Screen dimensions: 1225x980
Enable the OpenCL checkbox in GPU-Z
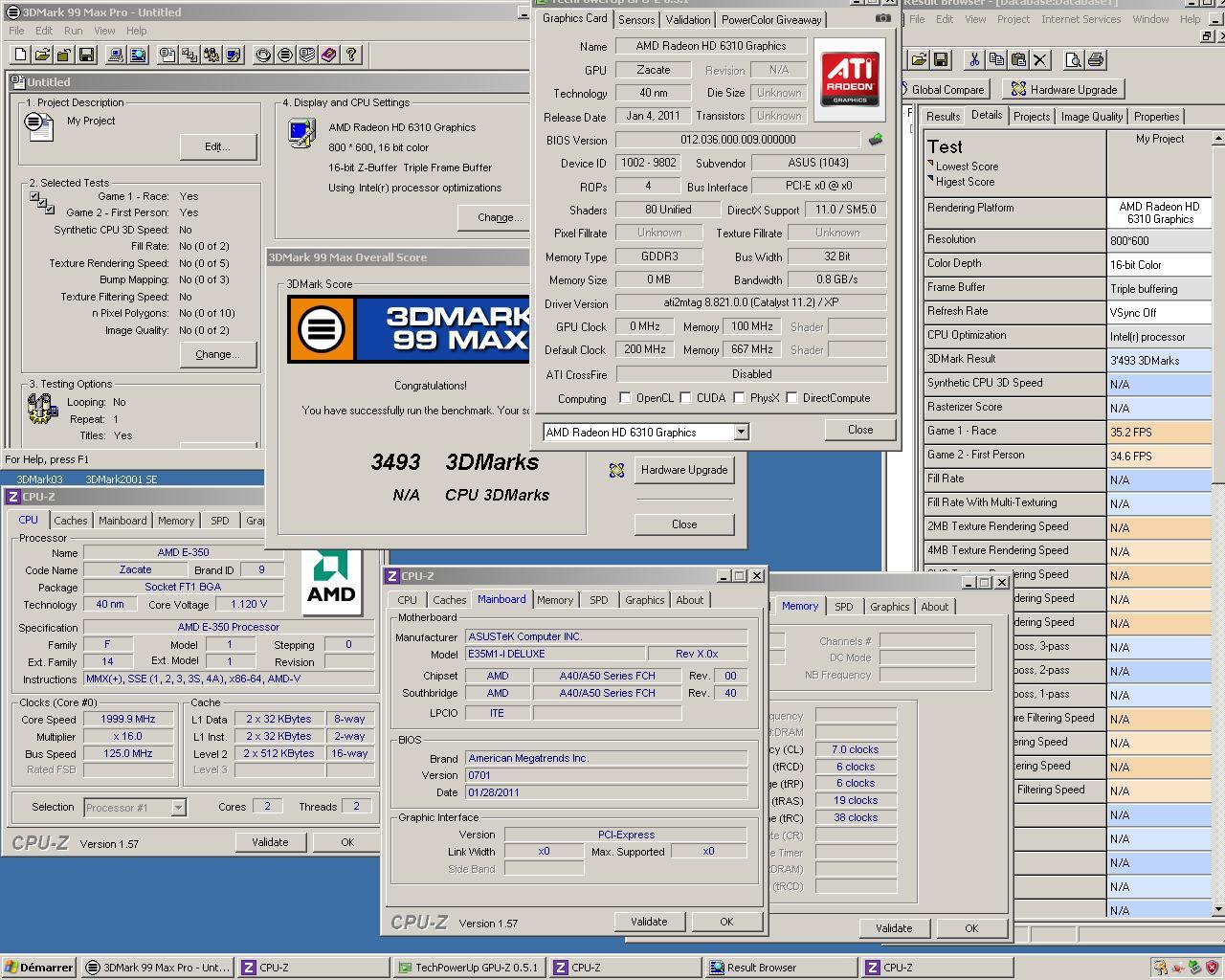[x=625, y=398]
